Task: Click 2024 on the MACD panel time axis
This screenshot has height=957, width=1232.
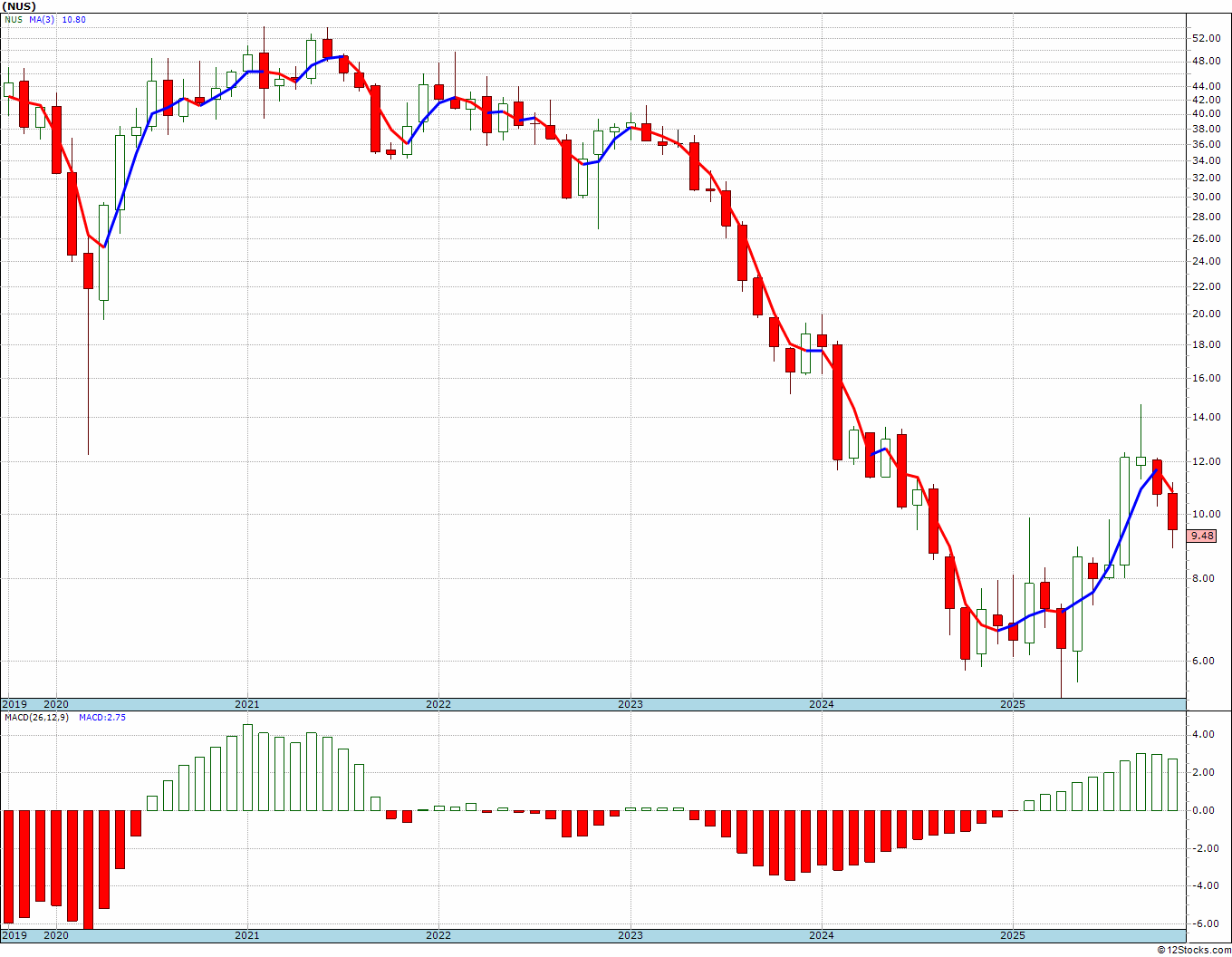Action: [822, 935]
